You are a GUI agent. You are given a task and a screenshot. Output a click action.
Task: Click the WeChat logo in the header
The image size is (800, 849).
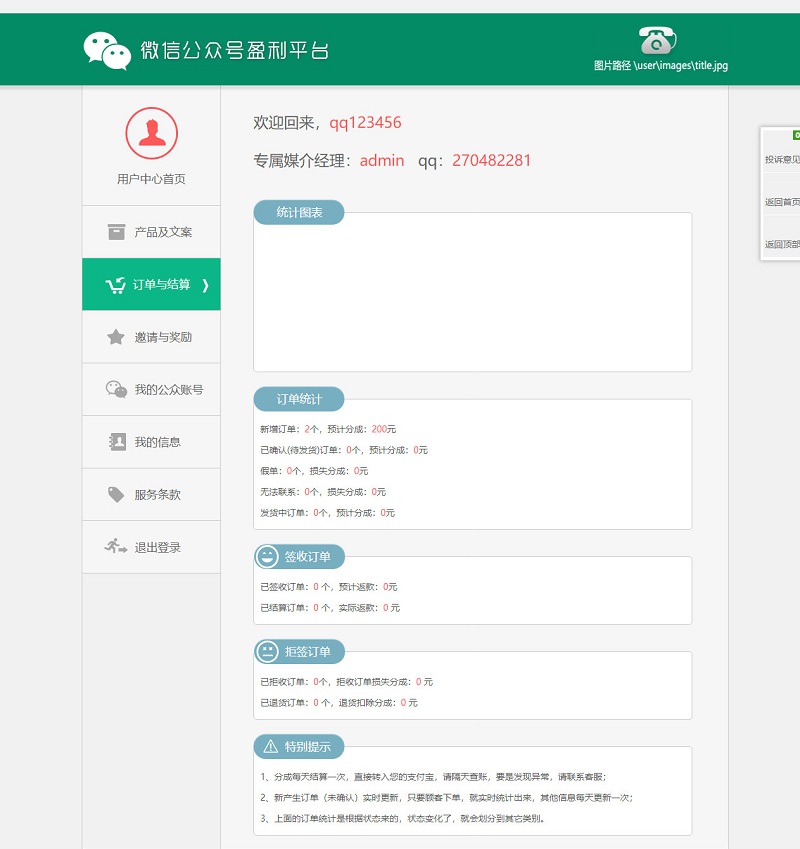[x=105, y=47]
